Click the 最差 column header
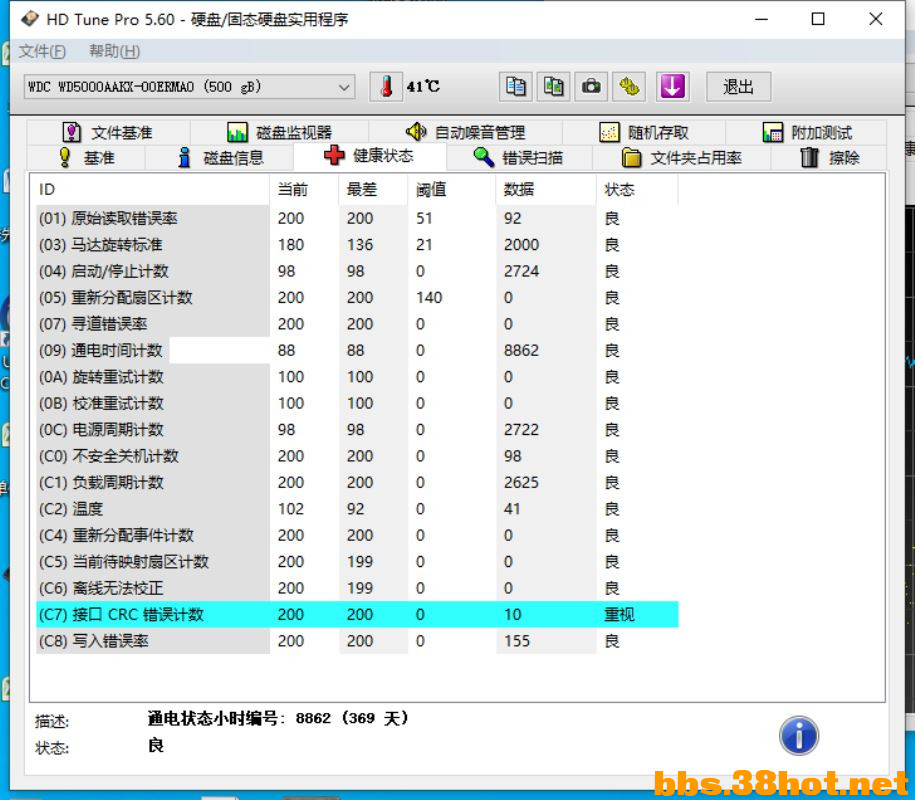This screenshot has width=915, height=800. tap(373, 190)
